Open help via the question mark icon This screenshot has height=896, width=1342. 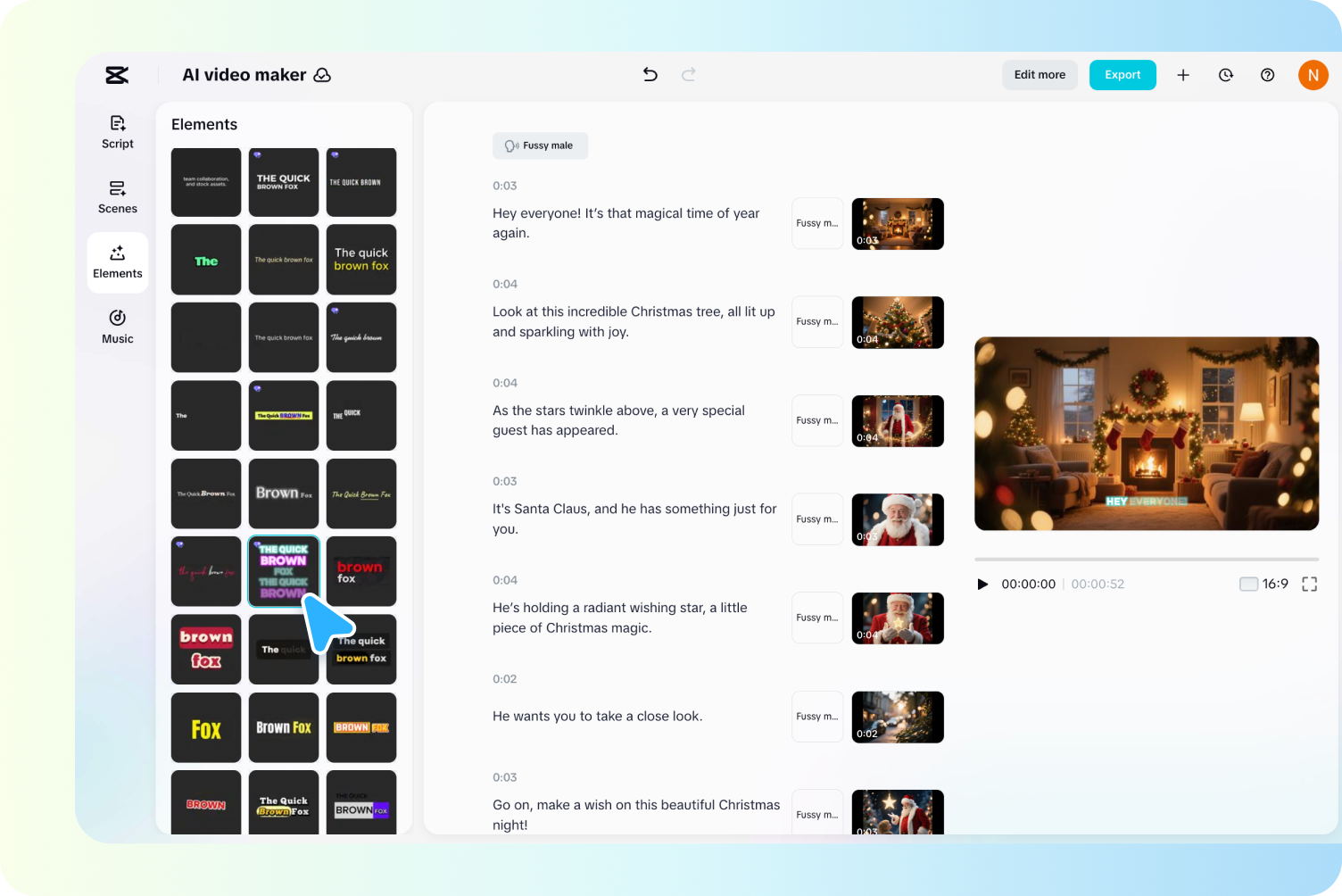1267,75
